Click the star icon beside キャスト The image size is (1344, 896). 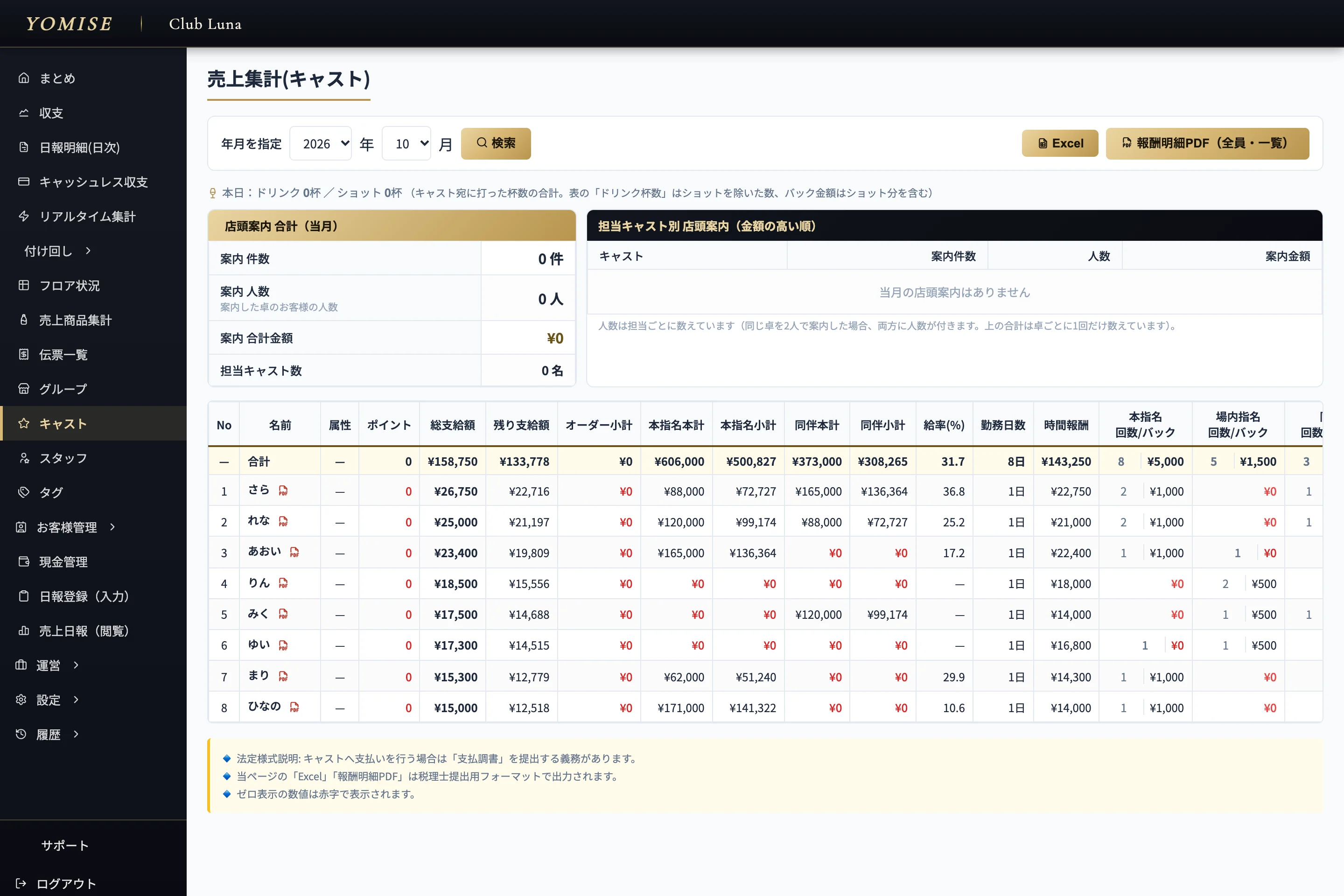click(23, 423)
